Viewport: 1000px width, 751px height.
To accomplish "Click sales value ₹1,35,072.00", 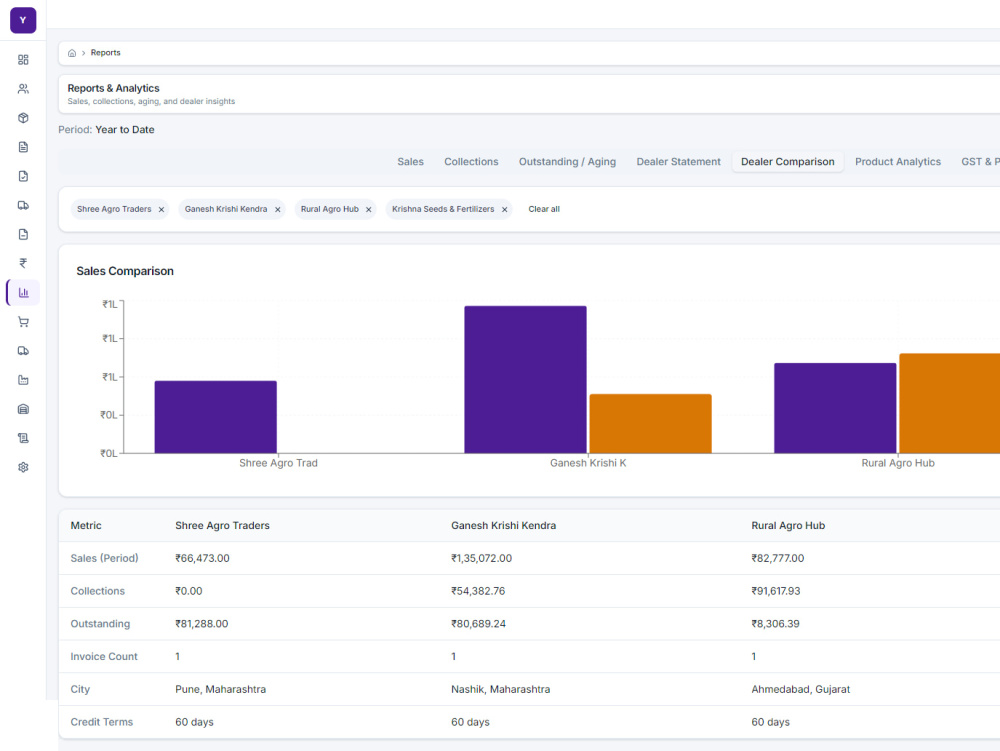I will click(481, 558).
